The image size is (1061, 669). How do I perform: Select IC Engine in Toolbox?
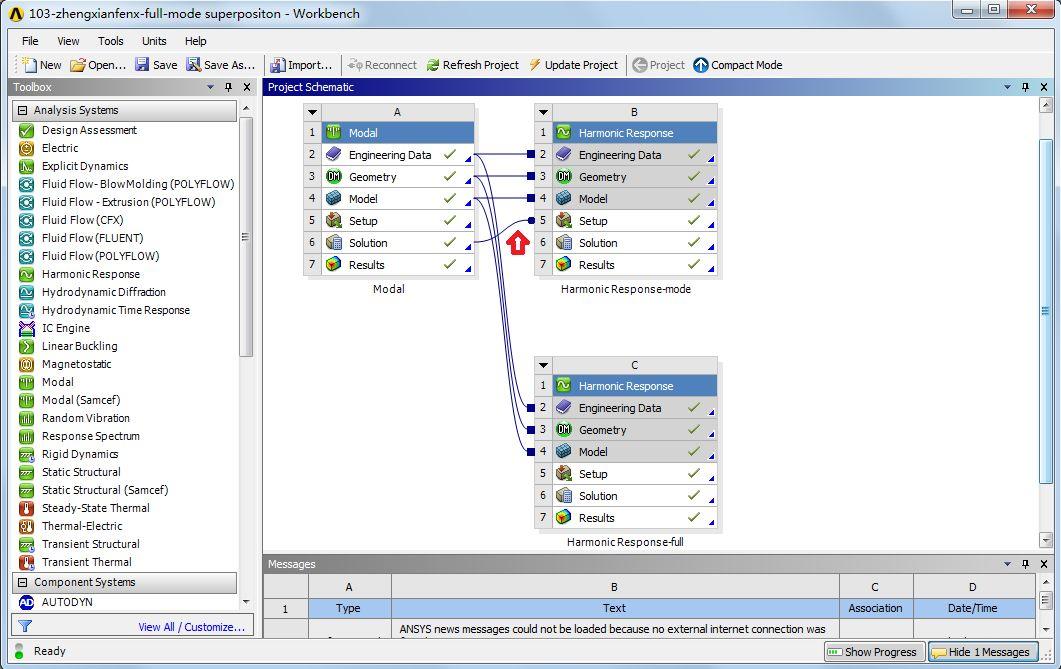[66, 328]
